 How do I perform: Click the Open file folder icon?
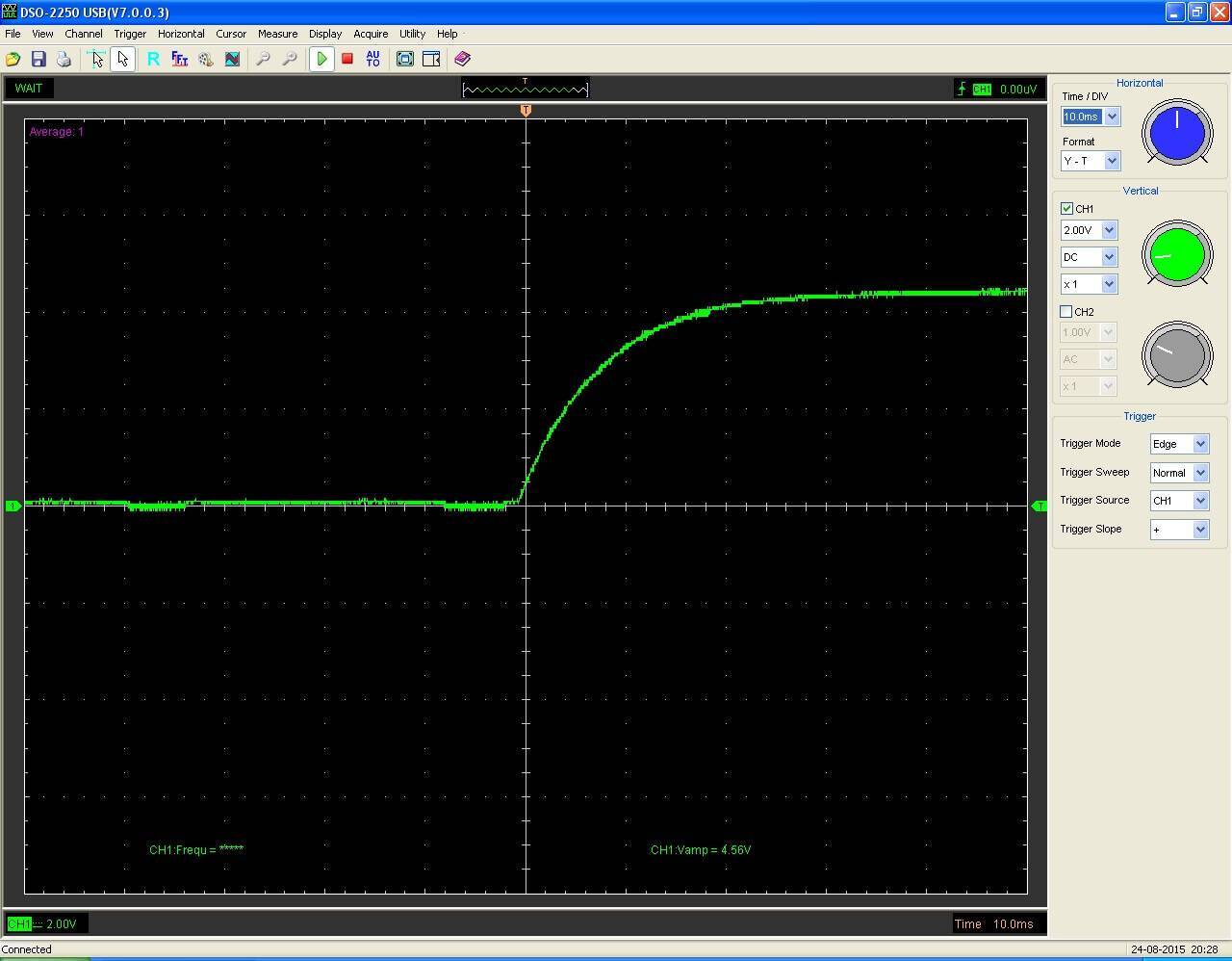(x=13, y=59)
